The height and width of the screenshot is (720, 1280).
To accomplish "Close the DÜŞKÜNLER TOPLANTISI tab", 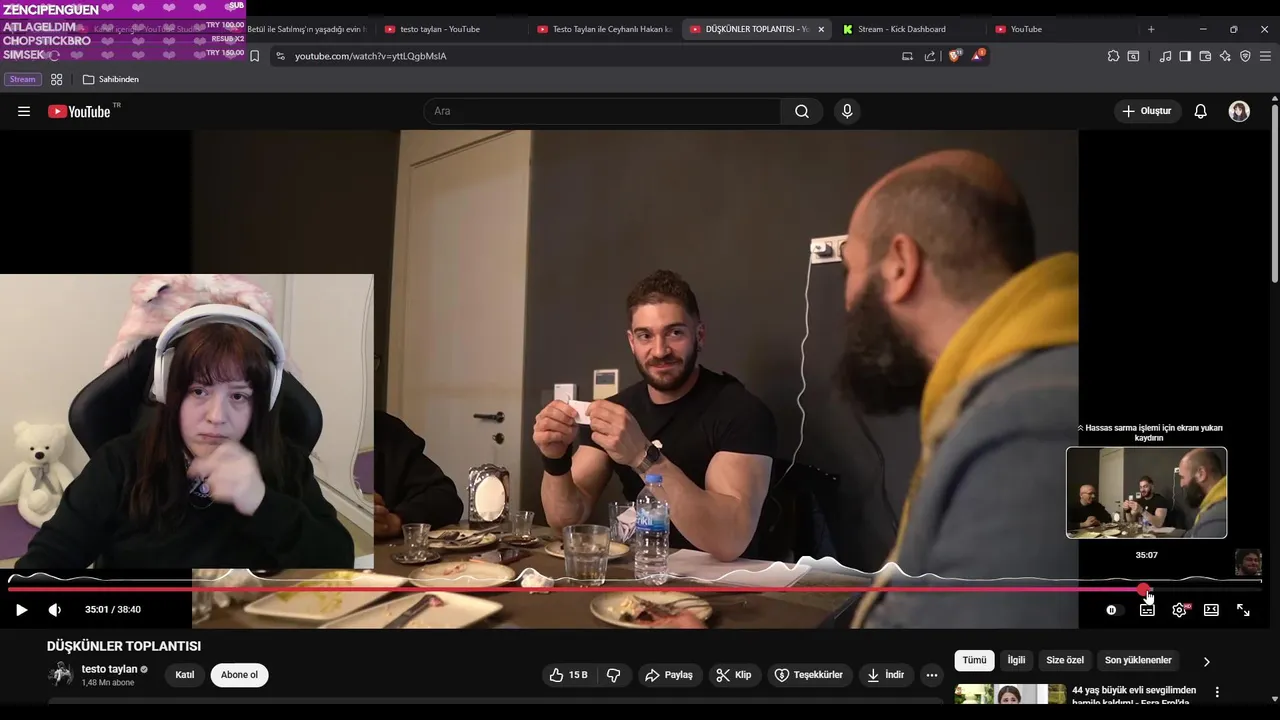I will point(822,29).
